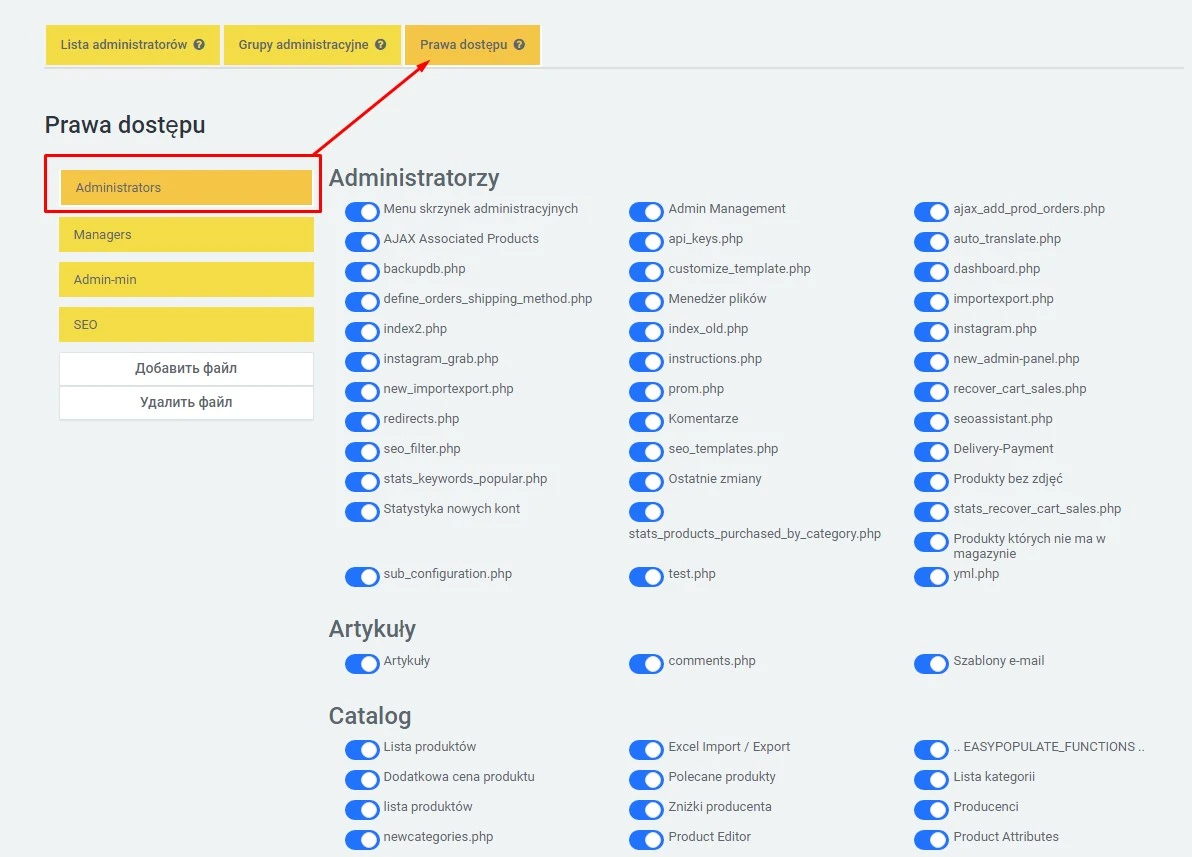Open the Lista administratorów tab
Screen dimensions: 1192x857
124,45
